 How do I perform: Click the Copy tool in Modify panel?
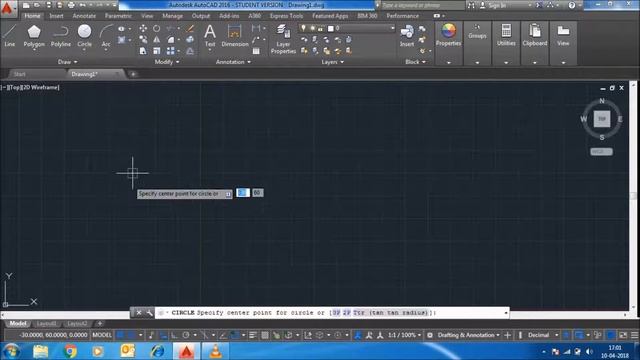[143, 40]
